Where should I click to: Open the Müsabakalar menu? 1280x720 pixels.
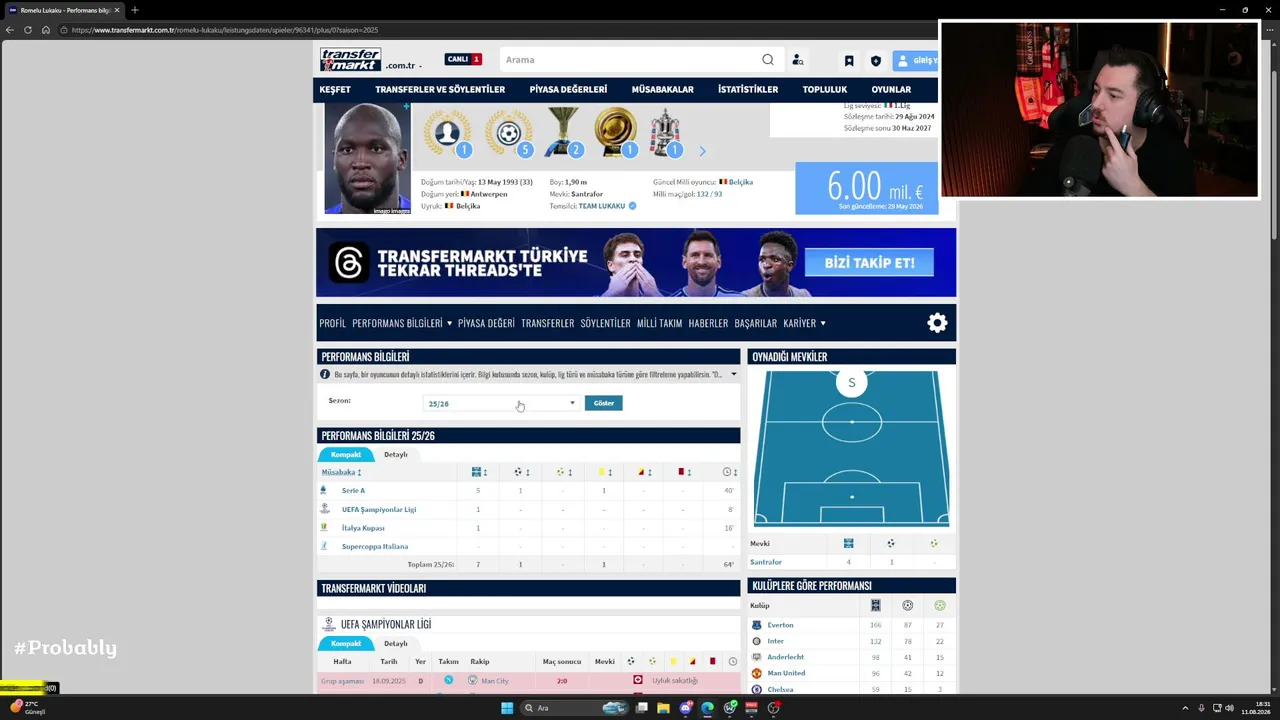(662, 90)
